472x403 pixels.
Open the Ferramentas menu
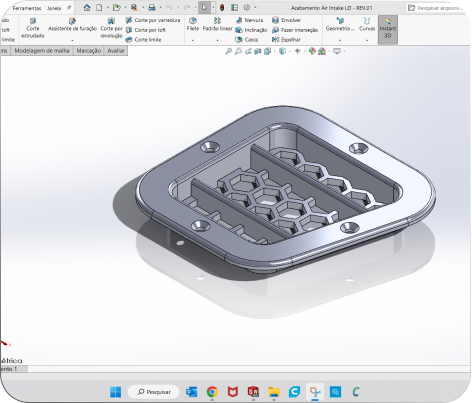pyautogui.click(x=27, y=8)
